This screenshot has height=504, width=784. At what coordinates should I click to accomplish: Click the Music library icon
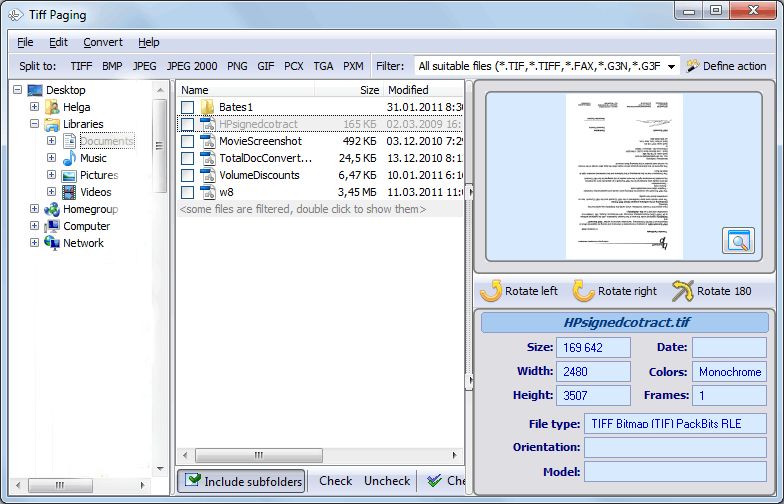[x=69, y=158]
